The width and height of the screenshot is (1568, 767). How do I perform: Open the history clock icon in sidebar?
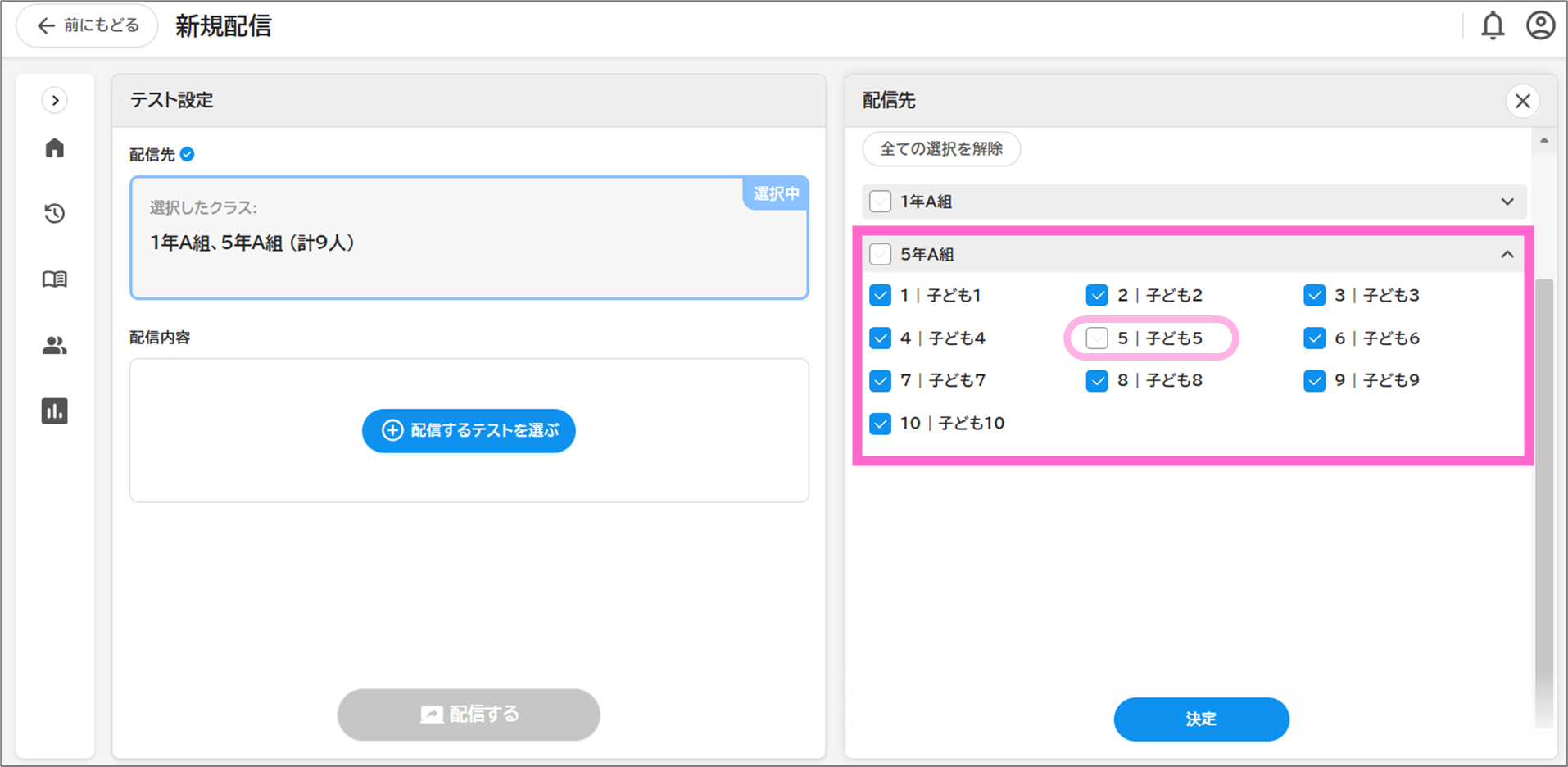[x=55, y=214]
